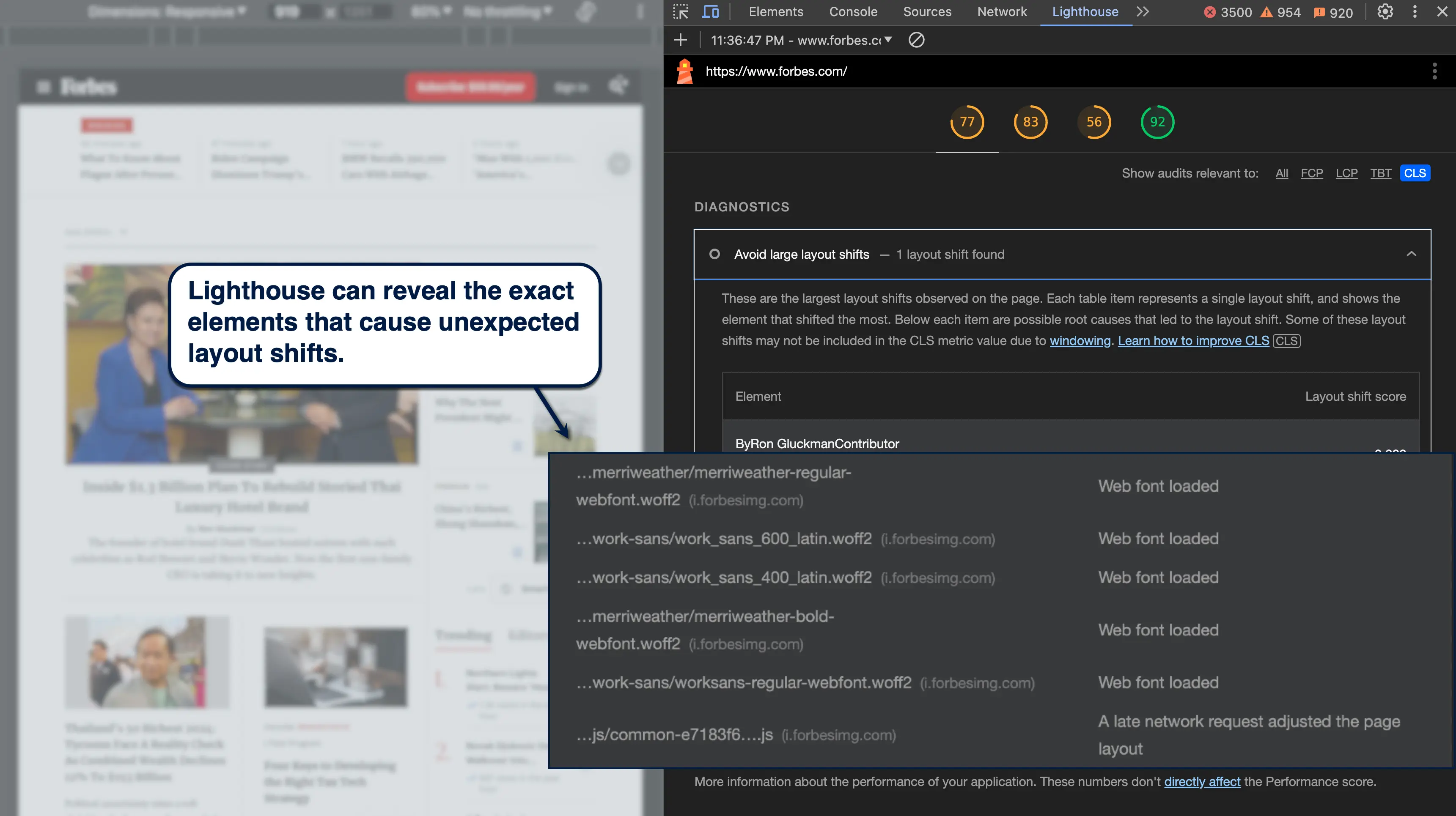Click the Avoid large layout shifts title
This screenshot has height=816, width=1456.
click(802, 254)
